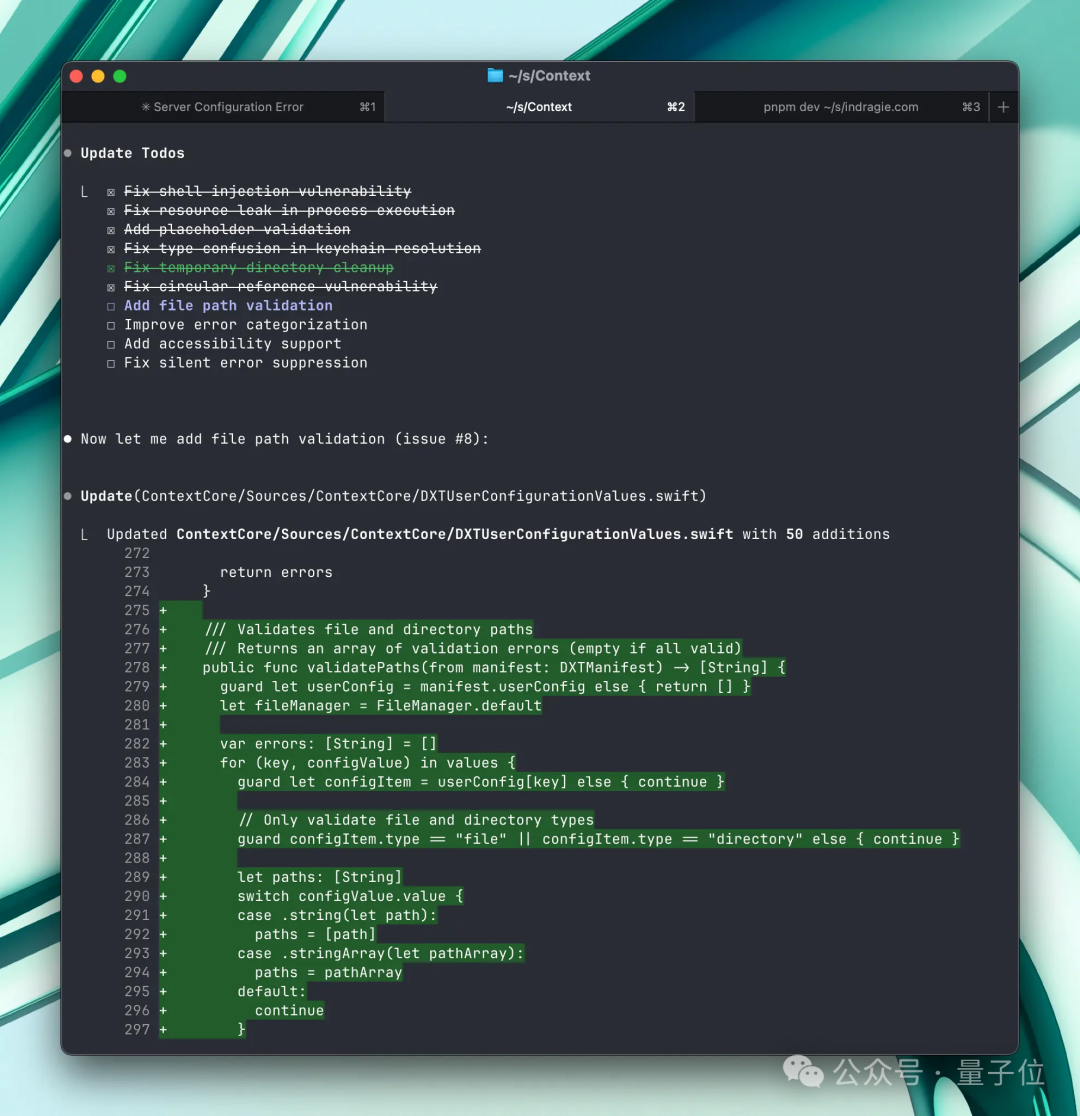Tick the 'Fix silent error suppression' checkbox
1080x1116 pixels.
pos(111,363)
